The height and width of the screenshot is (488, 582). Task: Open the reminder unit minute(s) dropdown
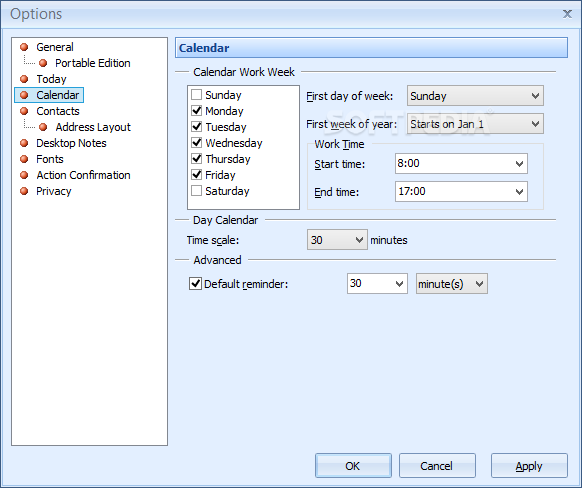(451, 284)
